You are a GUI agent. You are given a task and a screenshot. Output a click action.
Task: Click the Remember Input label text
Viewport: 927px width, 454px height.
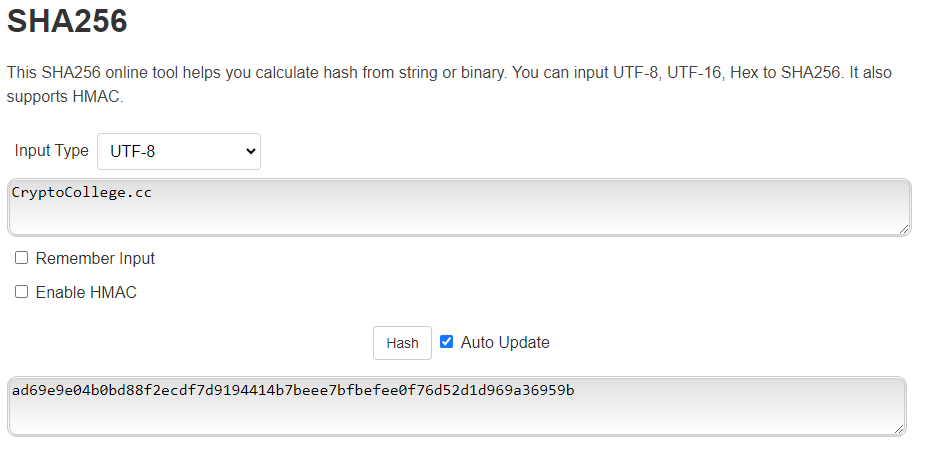tap(95, 258)
